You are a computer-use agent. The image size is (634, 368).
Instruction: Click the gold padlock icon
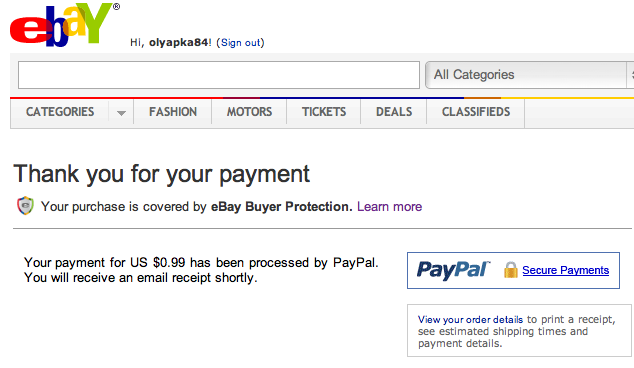coord(511,270)
